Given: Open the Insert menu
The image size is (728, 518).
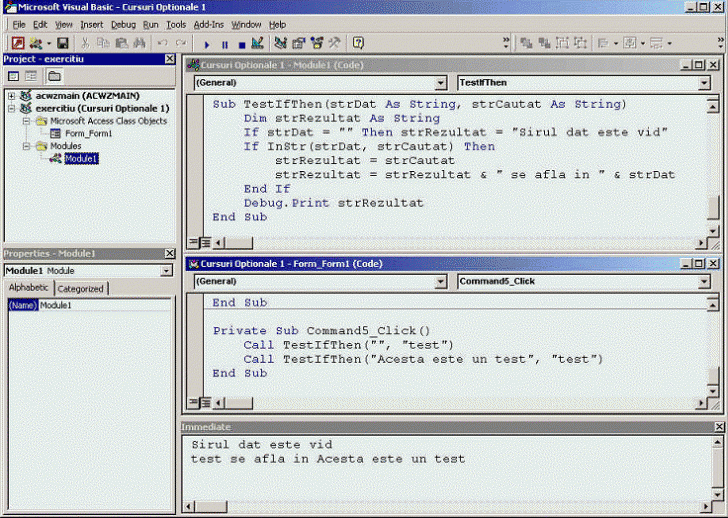Looking at the screenshot, I should [91, 25].
